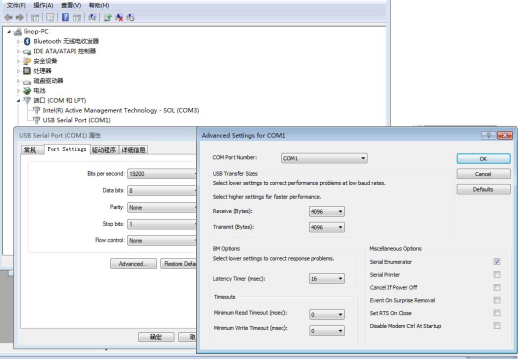Image resolution: width=520 pixels, height=360 pixels.
Task: Open the Receive (Bytes) dropdown
Action: (327, 211)
